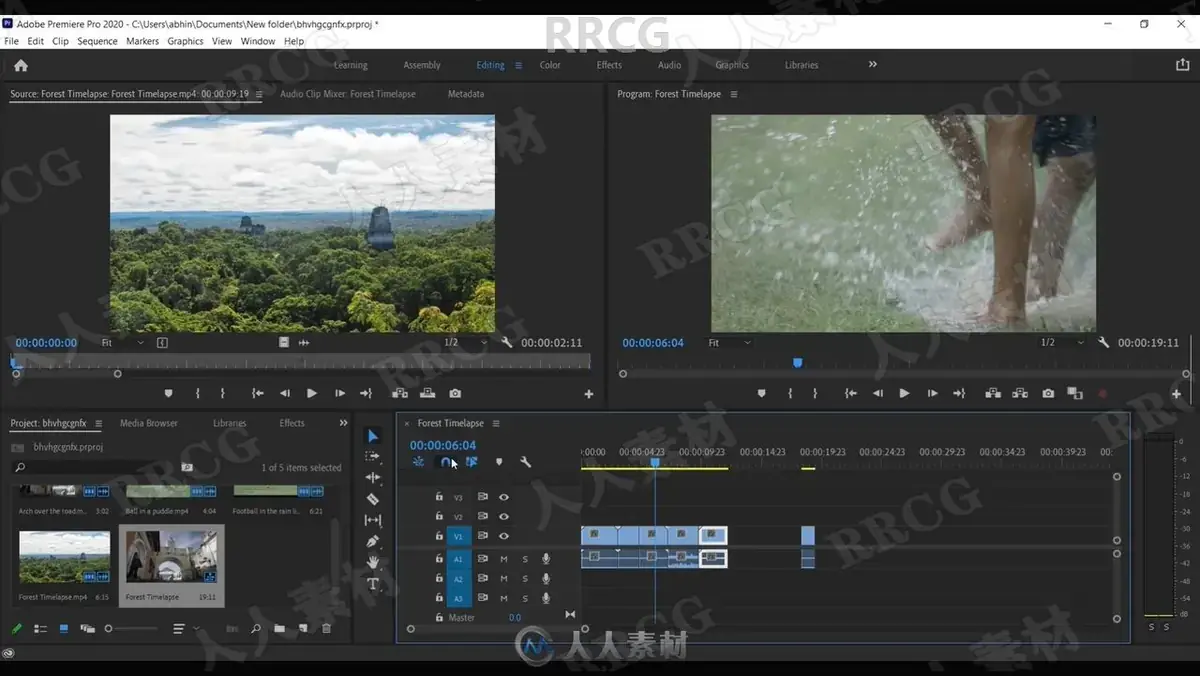Play the Program monitor sequence
1200x676 pixels.
(x=904, y=394)
